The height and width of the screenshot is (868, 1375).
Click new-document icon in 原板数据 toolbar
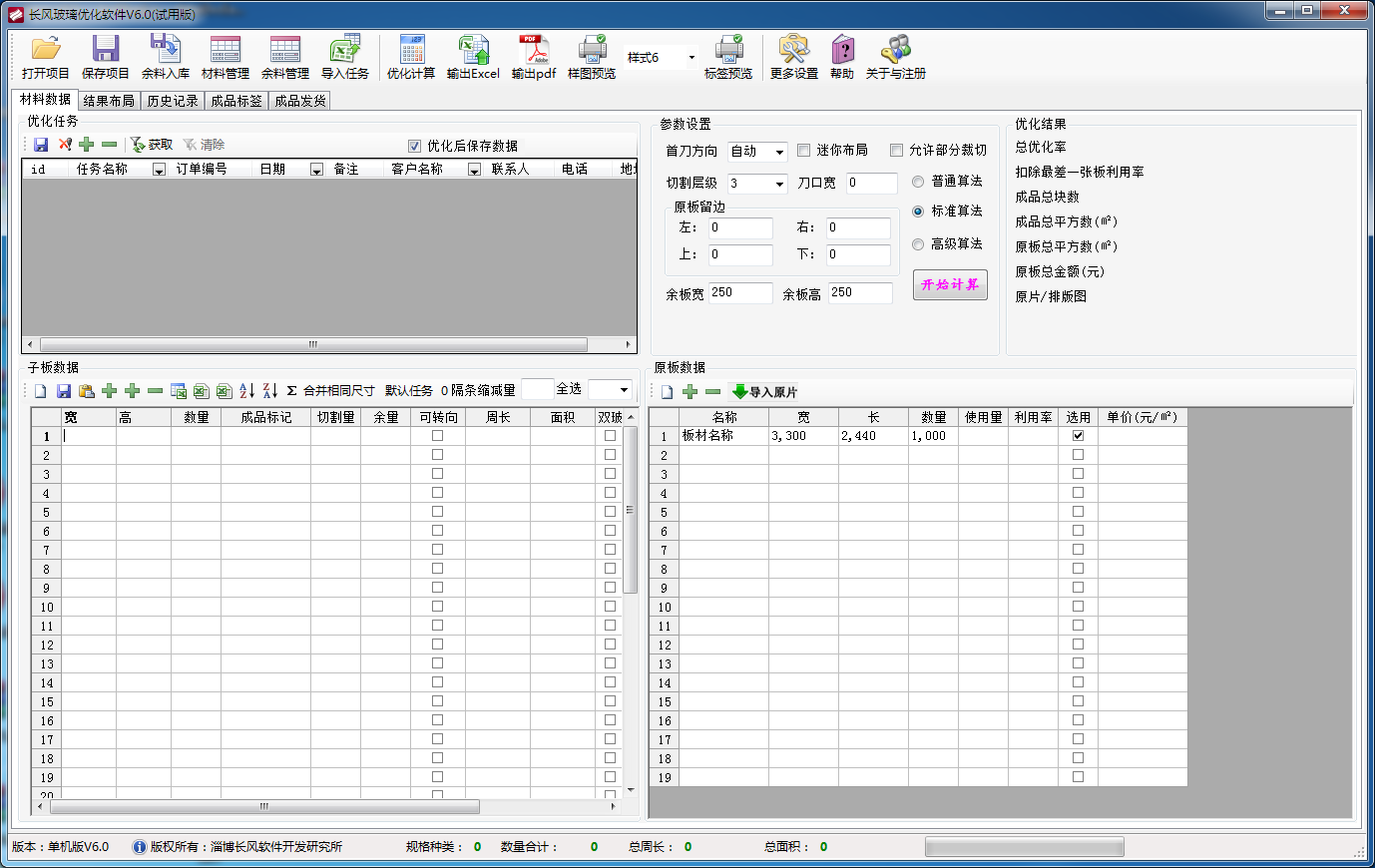(x=668, y=392)
